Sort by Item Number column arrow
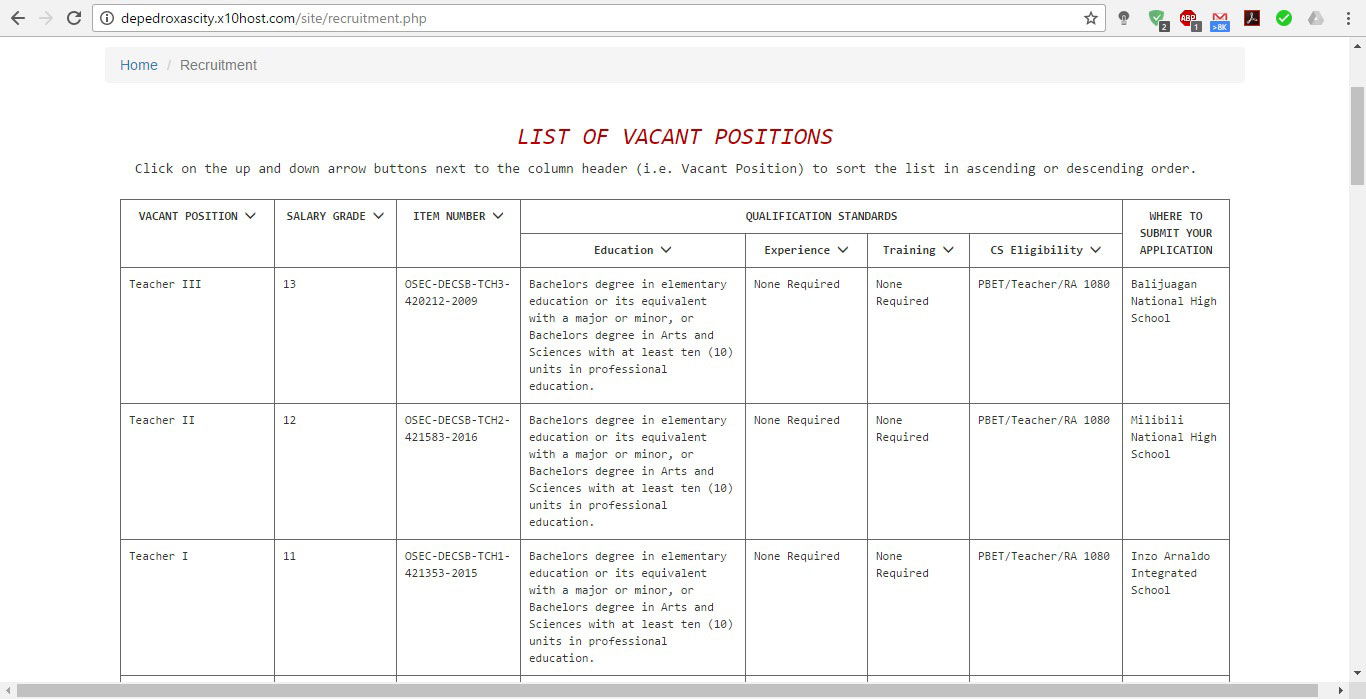The height and width of the screenshot is (699, 1366). [x=498, y=216]
